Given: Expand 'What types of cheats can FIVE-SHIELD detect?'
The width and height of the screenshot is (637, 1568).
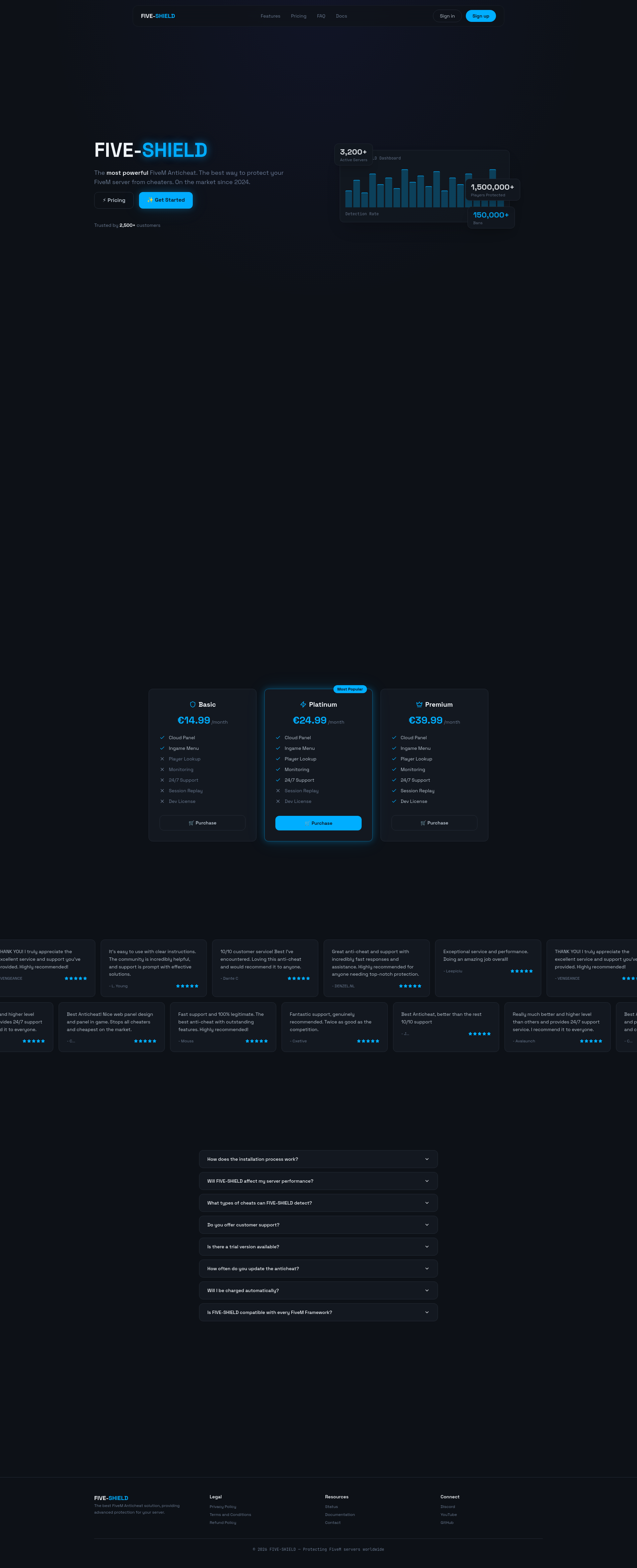Looking at the screenshot, I should click(x=318, y=1203).
